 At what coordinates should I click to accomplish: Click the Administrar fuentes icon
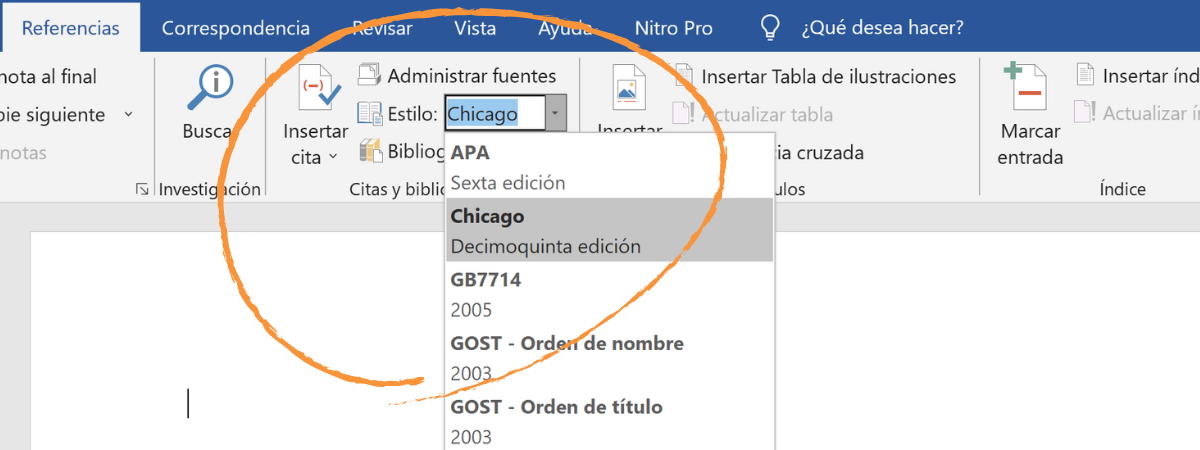pyautogui.click(x=370, y=76)
